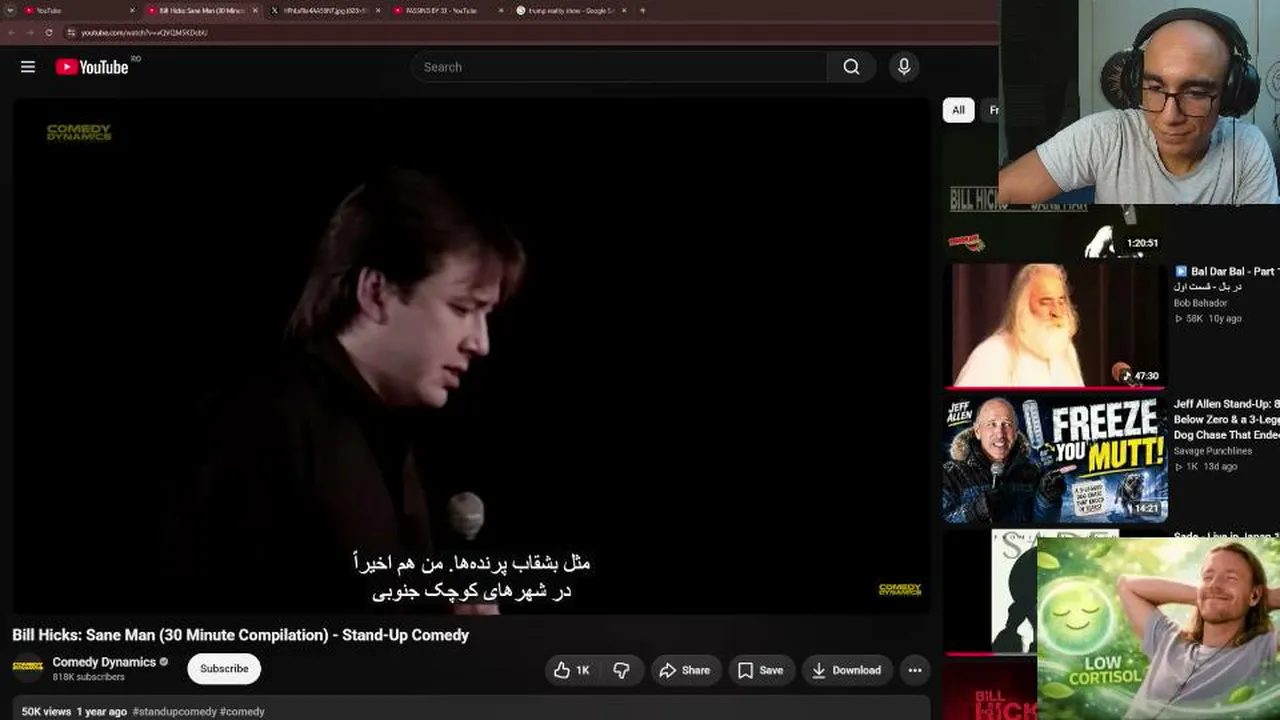Switch to the fourth tab with YouTube icon

pyautogui.click(x=447, y=11)
